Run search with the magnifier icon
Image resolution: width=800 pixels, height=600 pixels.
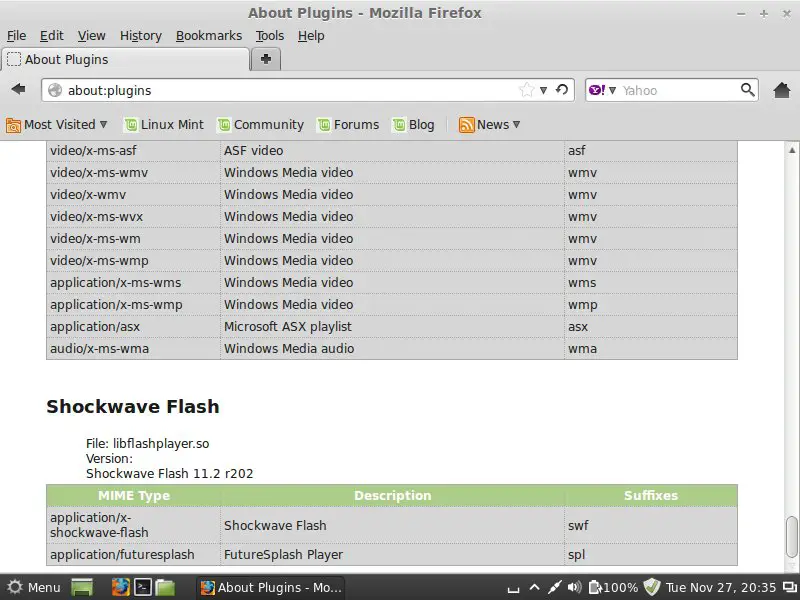pos(747,90)
